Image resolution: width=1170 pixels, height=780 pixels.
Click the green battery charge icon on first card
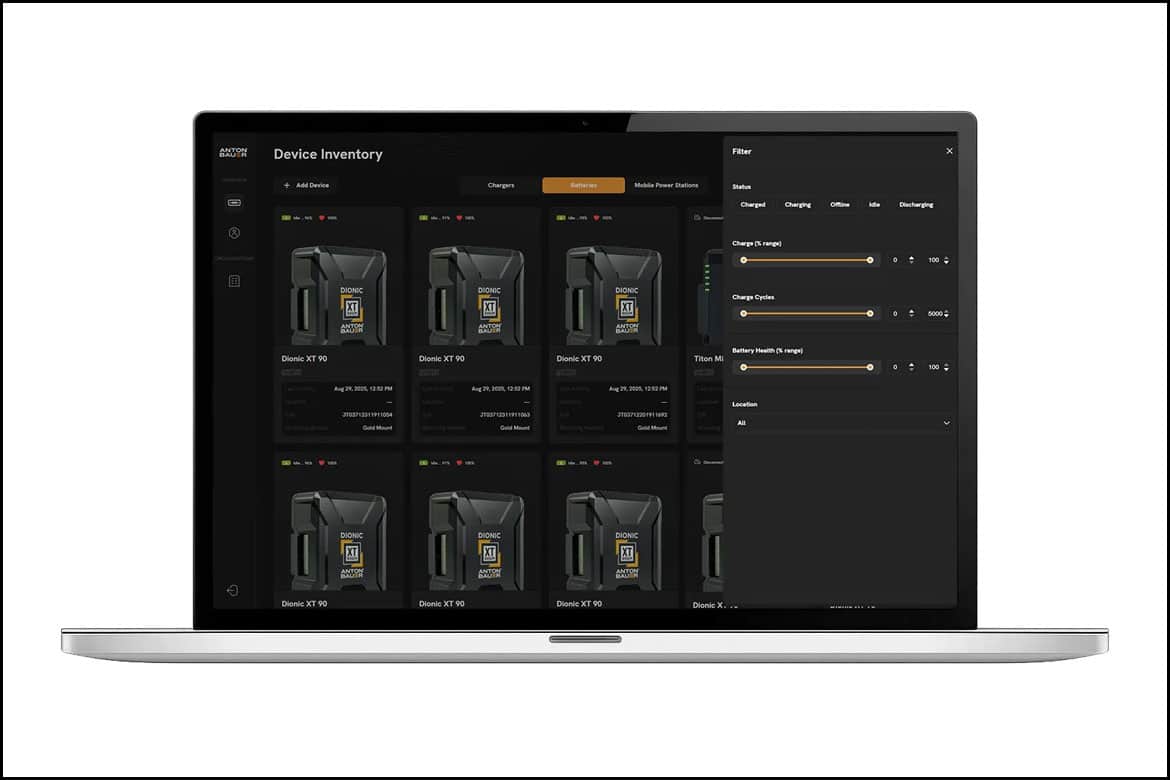(x=287, y=218)
